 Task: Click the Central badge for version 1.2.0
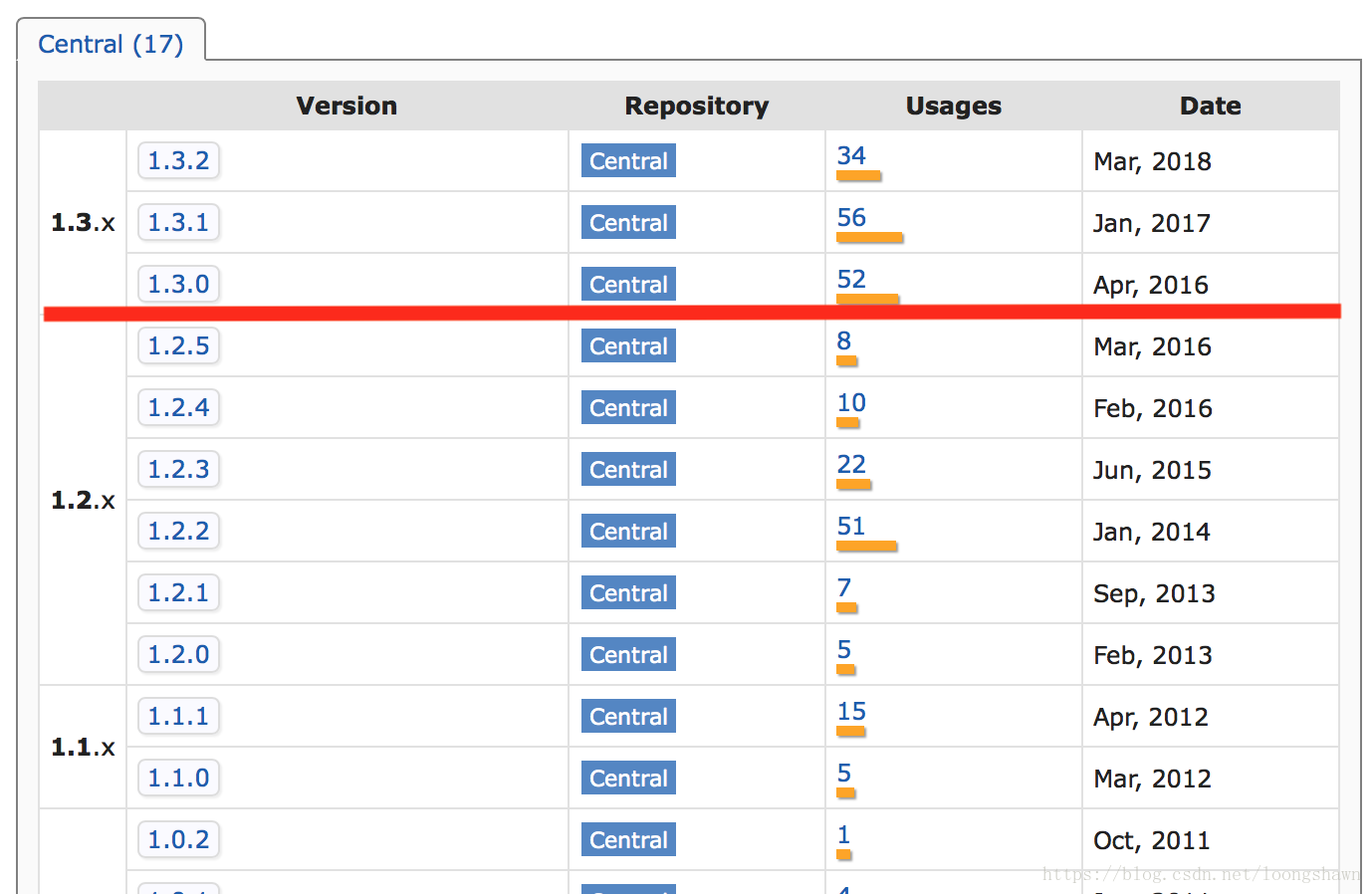point(628,654)
